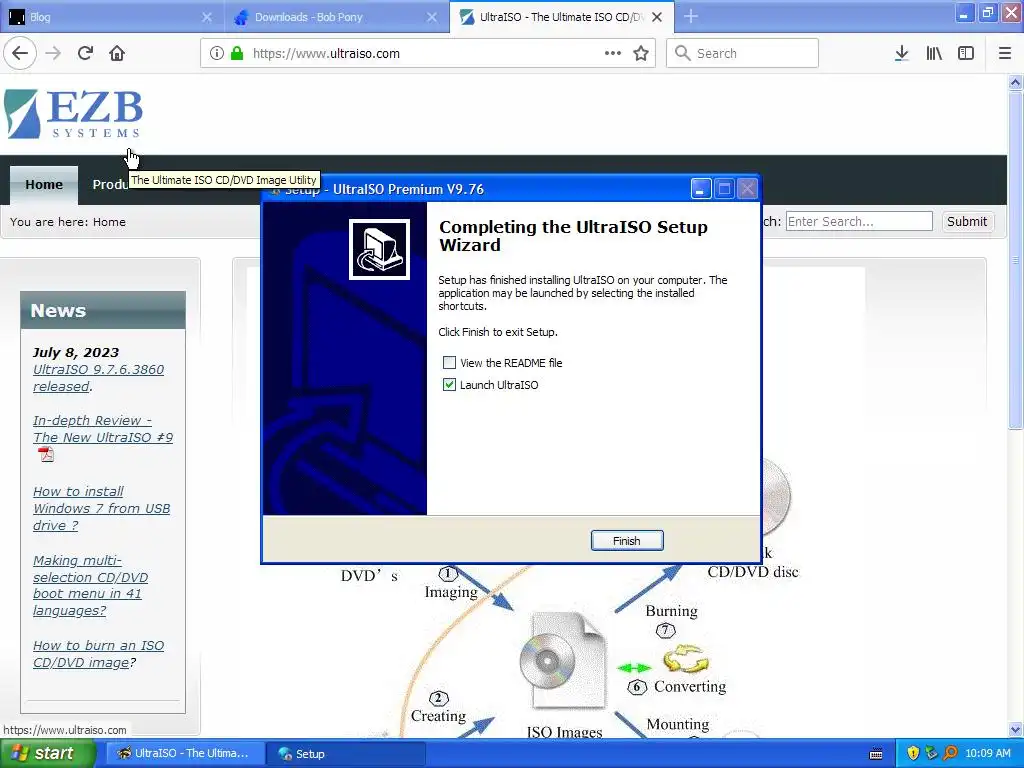Screen dimensions: 1024x768
Task: Click the keyboard icon in the taskbar
Action: click(876, 754)
